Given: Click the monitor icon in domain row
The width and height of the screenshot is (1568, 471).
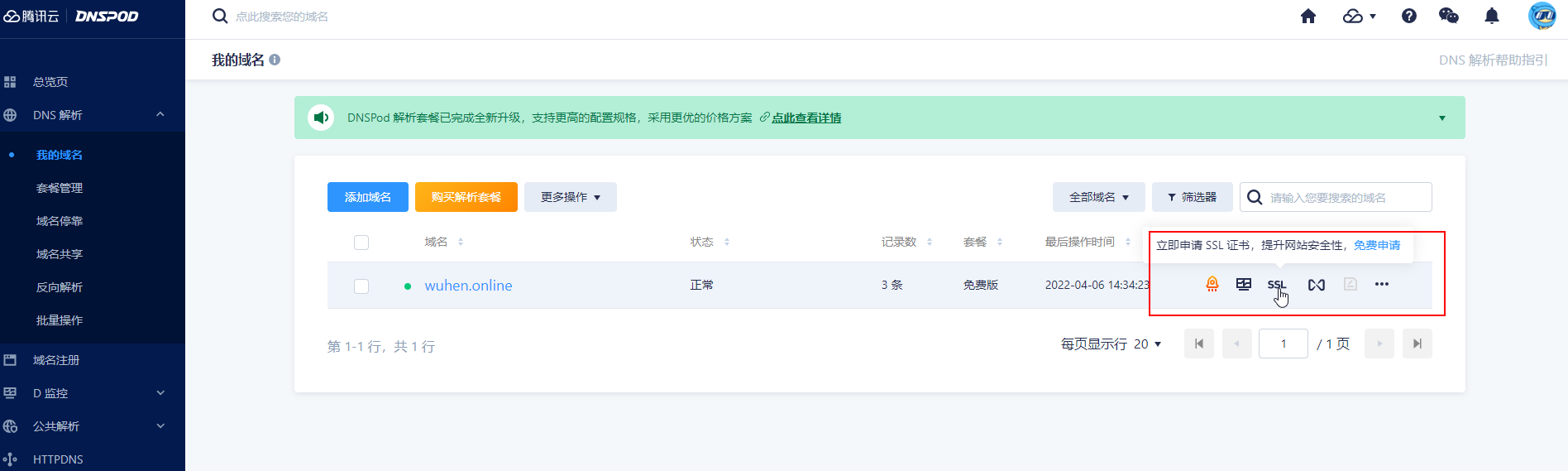Looking at the screenshot, I should coord(1244,285).
